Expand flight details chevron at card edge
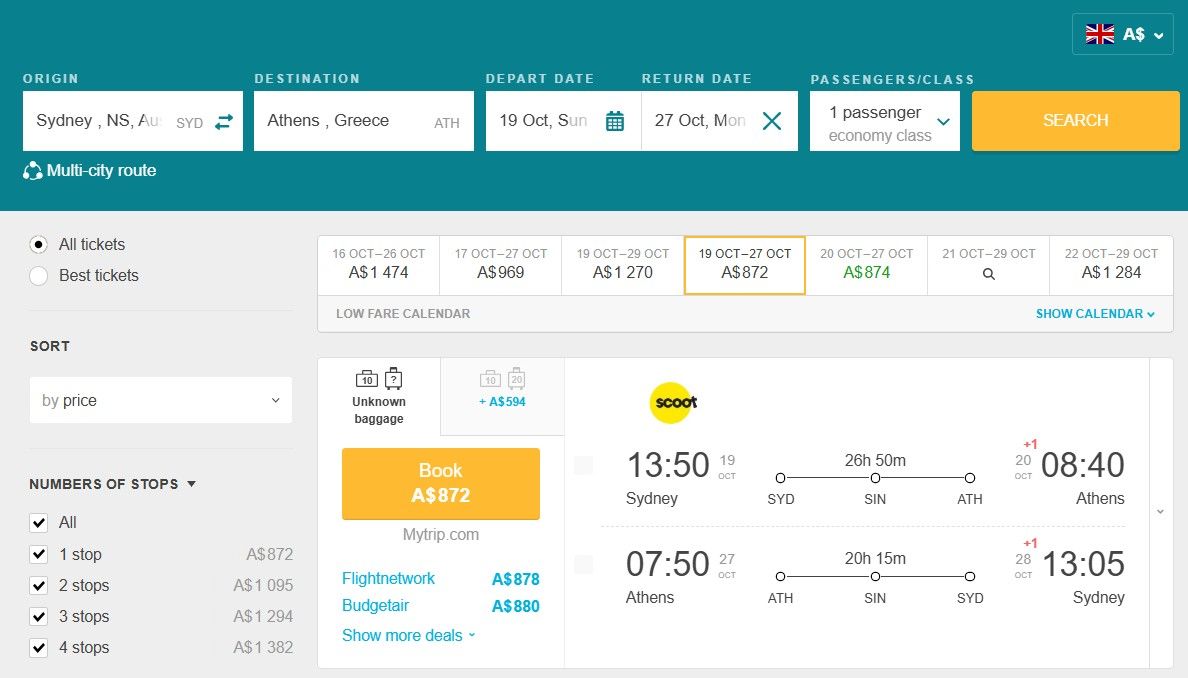 click(x=1160, y=512)
